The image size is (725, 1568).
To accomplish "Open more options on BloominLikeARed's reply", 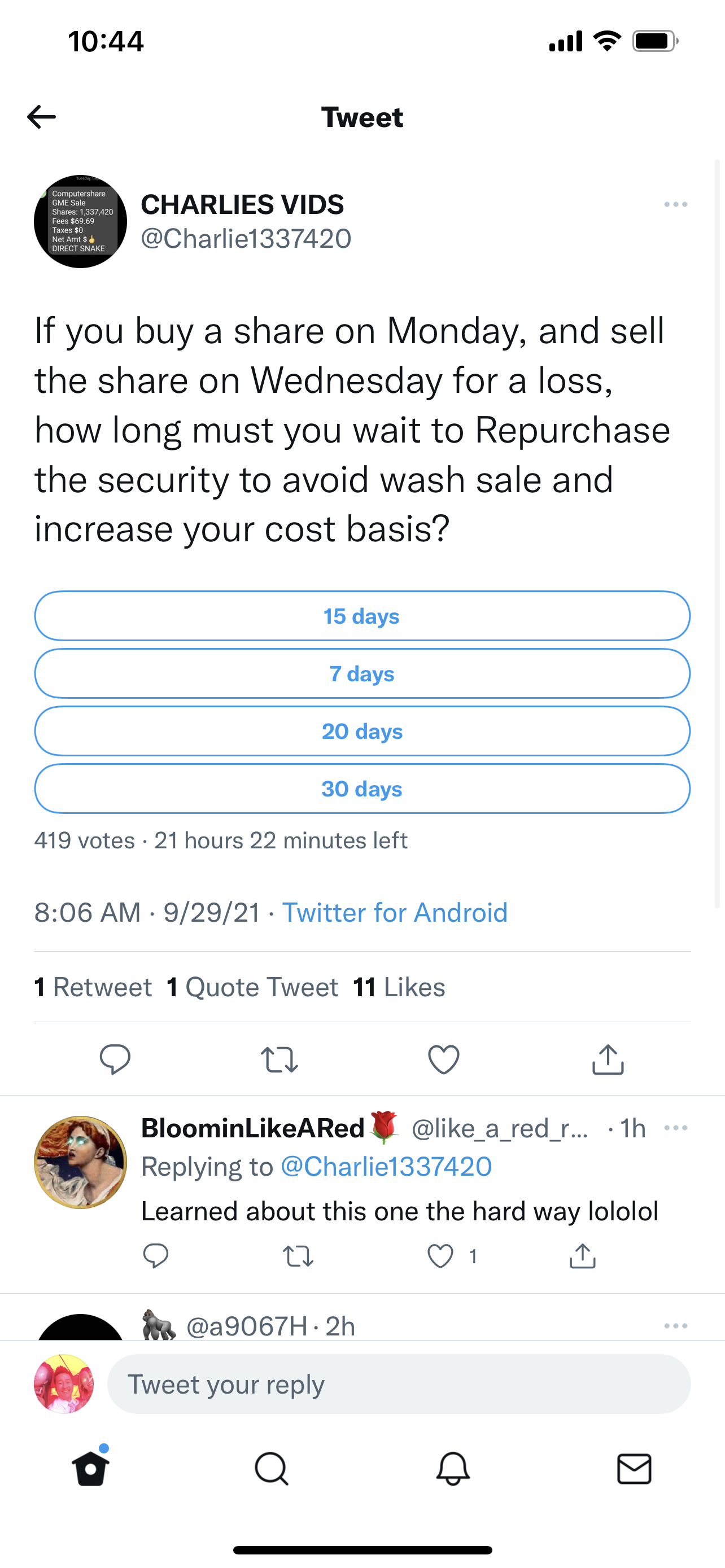I will point(676,1128).
